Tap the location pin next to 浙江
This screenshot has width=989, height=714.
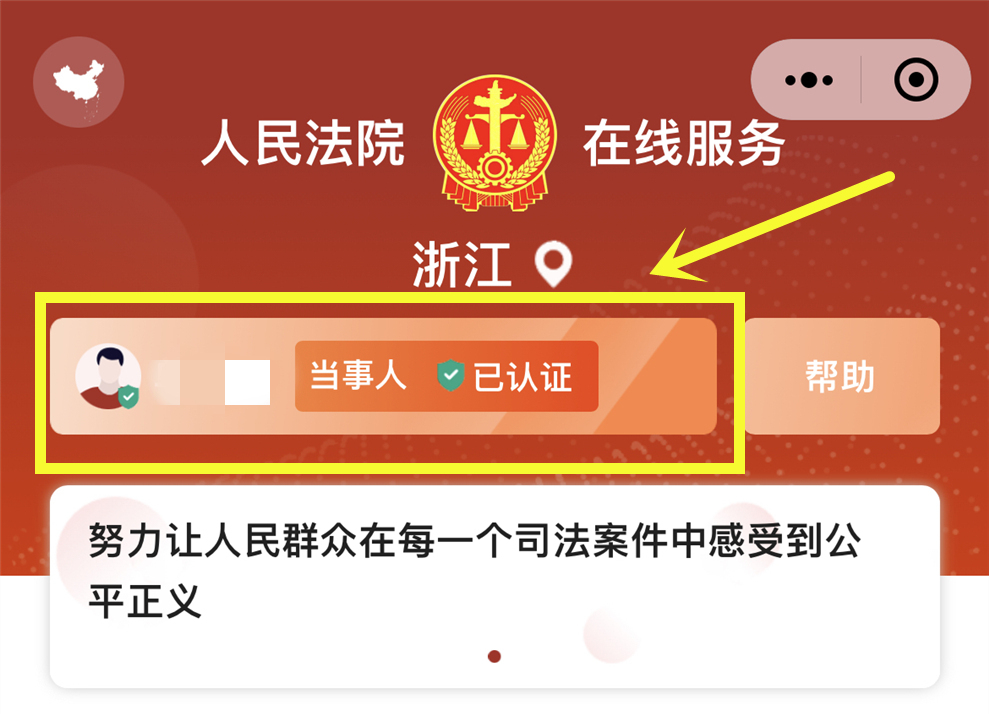pos(553,264)
